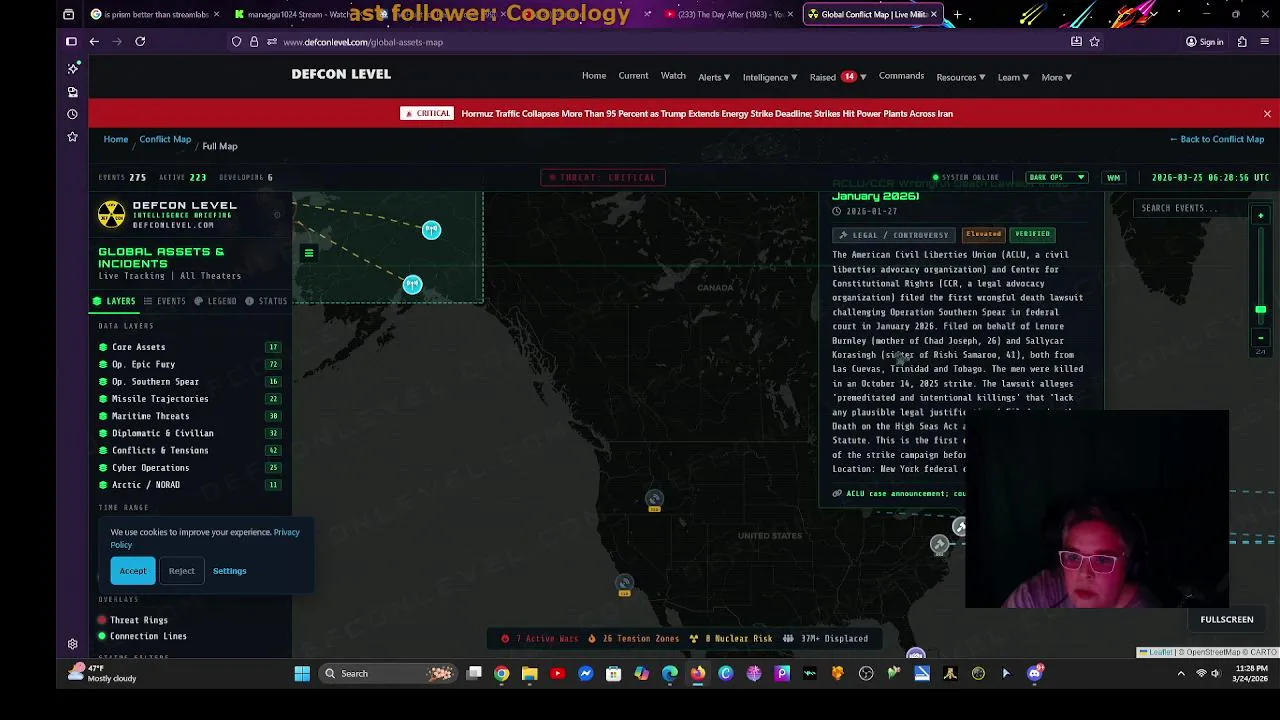1280x720 pixels.
Task: Open browser sidebar history clock icon
Action: [x=72, y=114]
